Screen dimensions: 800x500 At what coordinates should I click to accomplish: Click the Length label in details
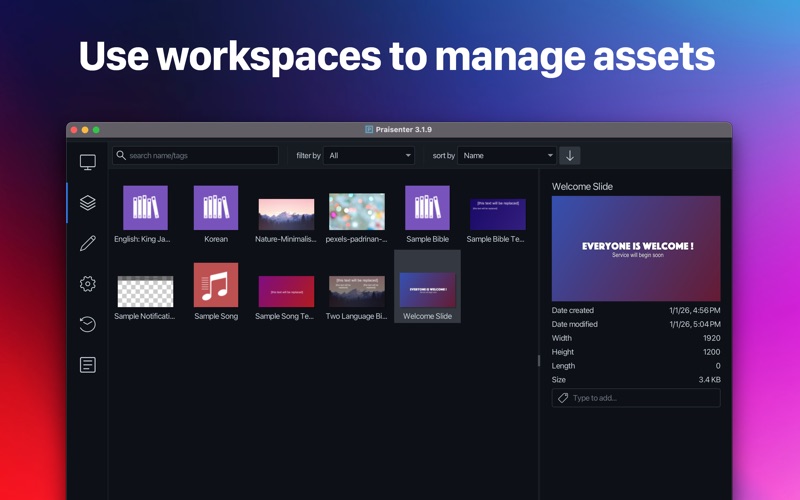(563, 366)
